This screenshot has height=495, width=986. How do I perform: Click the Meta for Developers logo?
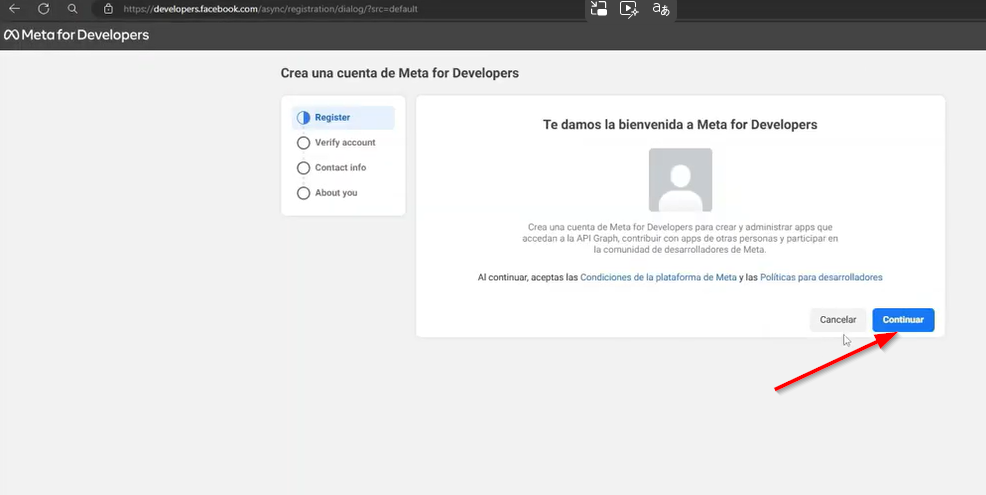(x=77, y=35)
